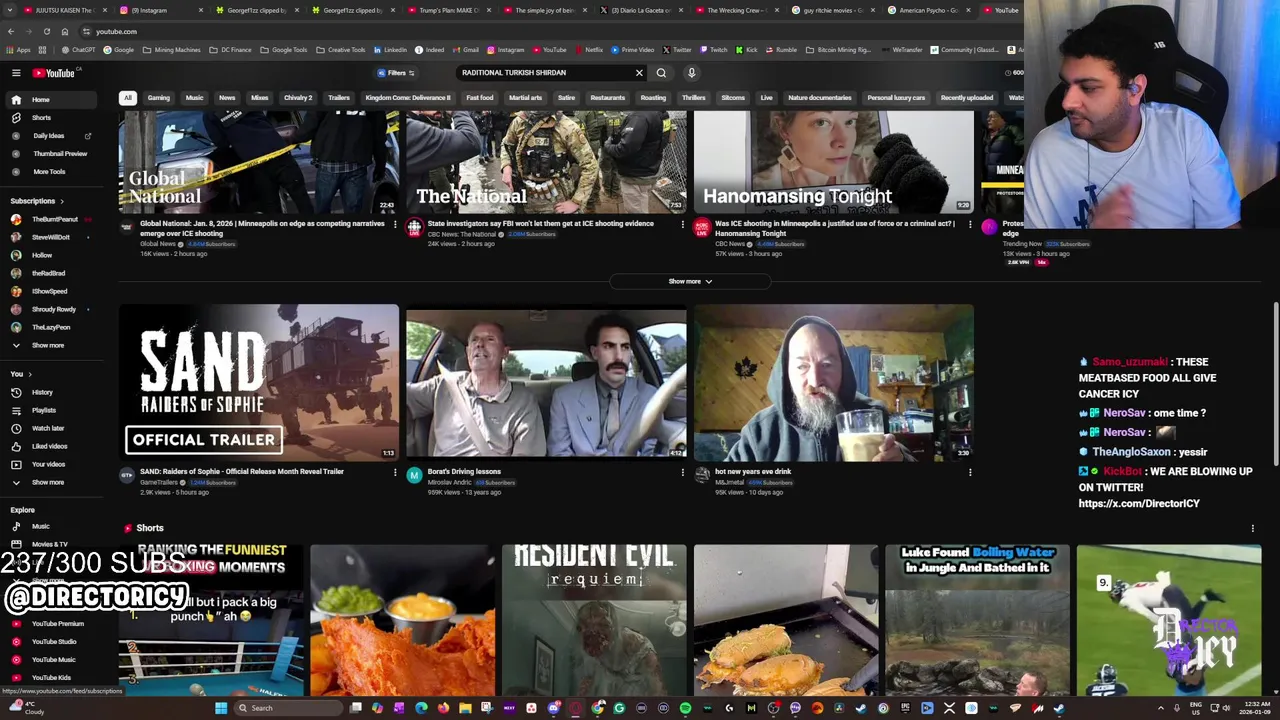Screen dimensions: 1280x720
Task: Open More Tools in the sidebar
Action: [53, 172]
